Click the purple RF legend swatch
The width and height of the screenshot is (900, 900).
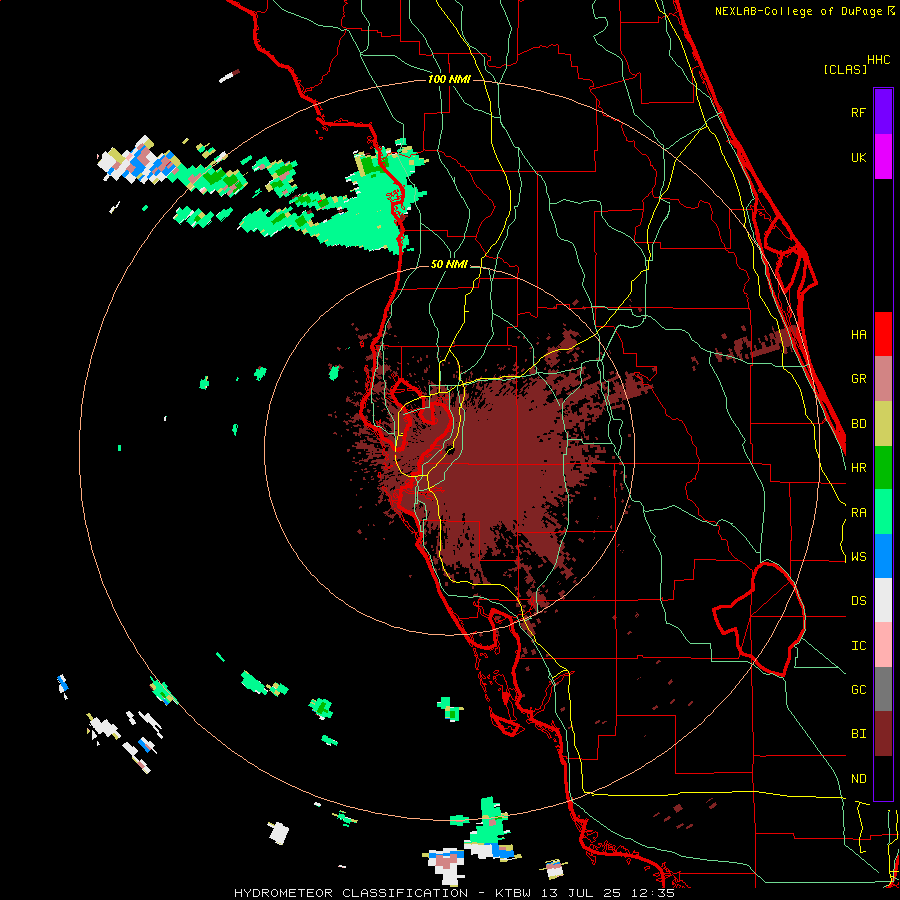pyautogui.click(x=883, y=112)
